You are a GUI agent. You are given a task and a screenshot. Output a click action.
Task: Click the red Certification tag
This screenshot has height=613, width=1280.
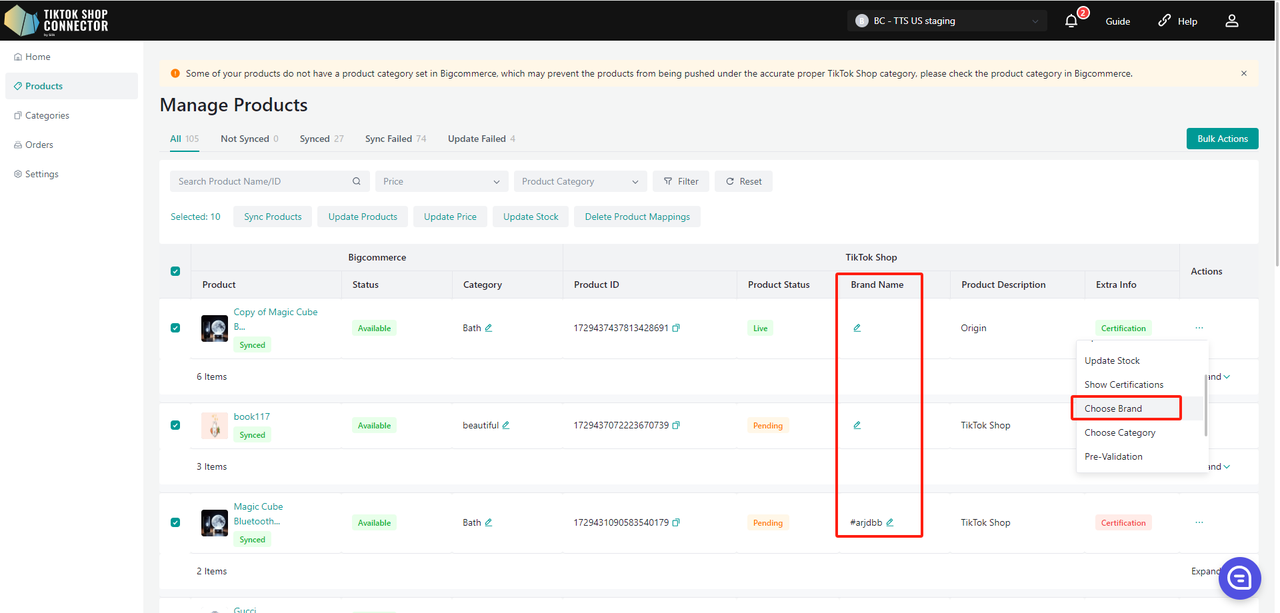1123,522
